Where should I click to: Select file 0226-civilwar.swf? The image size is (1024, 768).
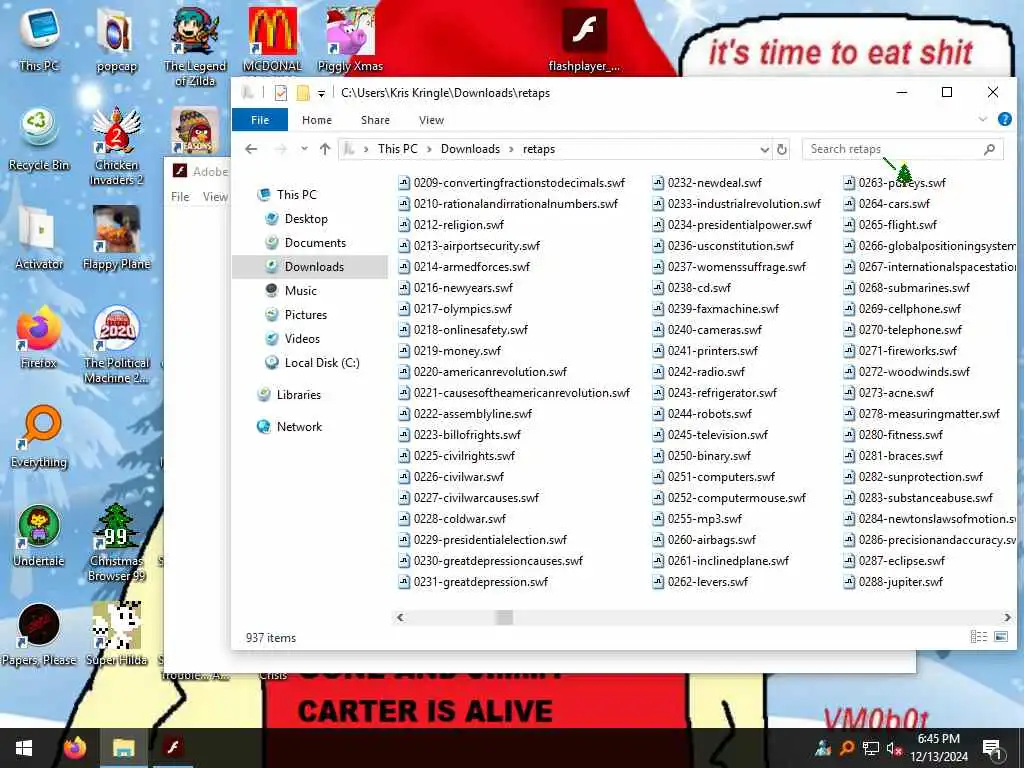coord(451,477)
